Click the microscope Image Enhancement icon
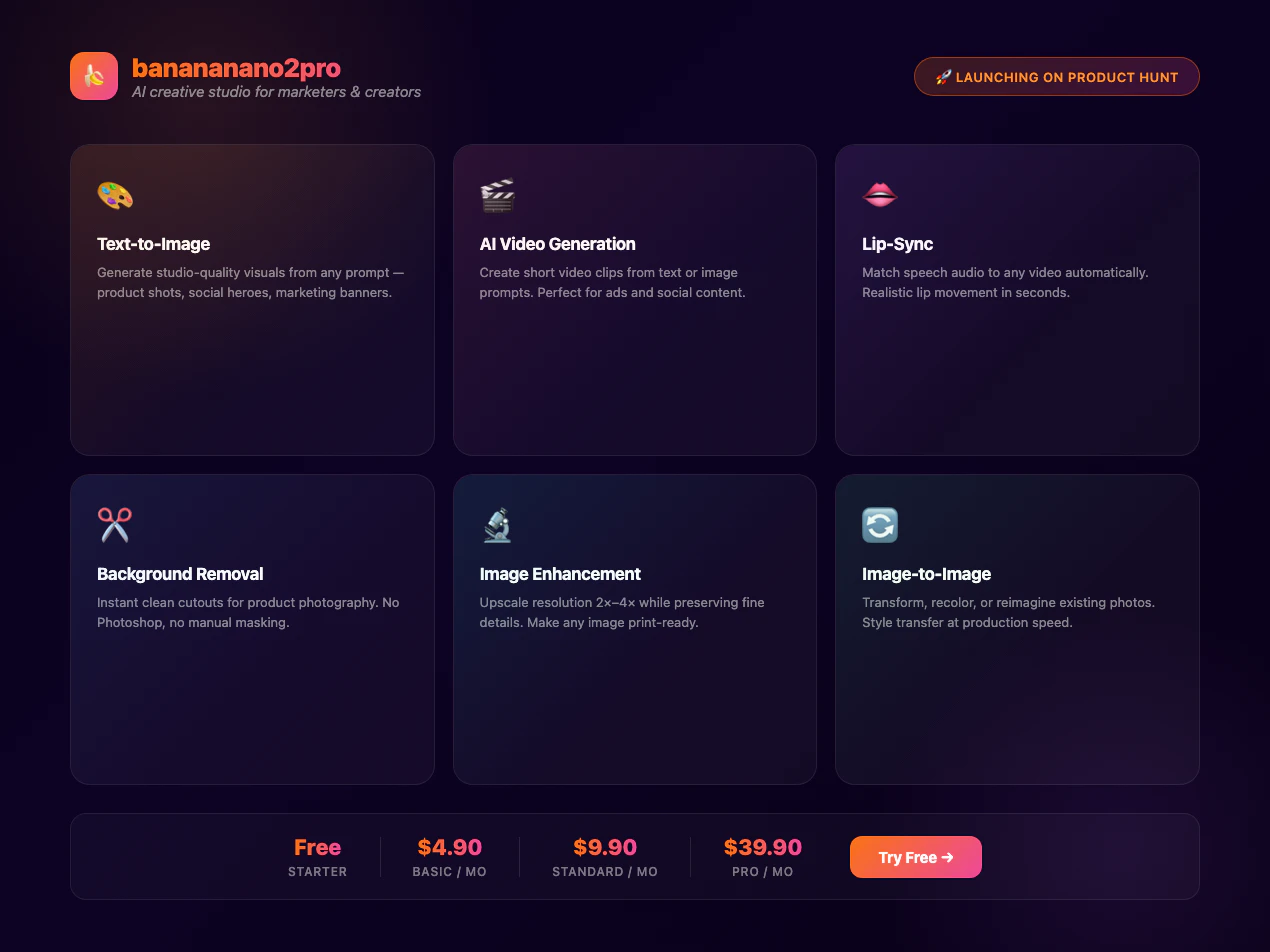The image size is (1270, 952). tap(497, 525)
